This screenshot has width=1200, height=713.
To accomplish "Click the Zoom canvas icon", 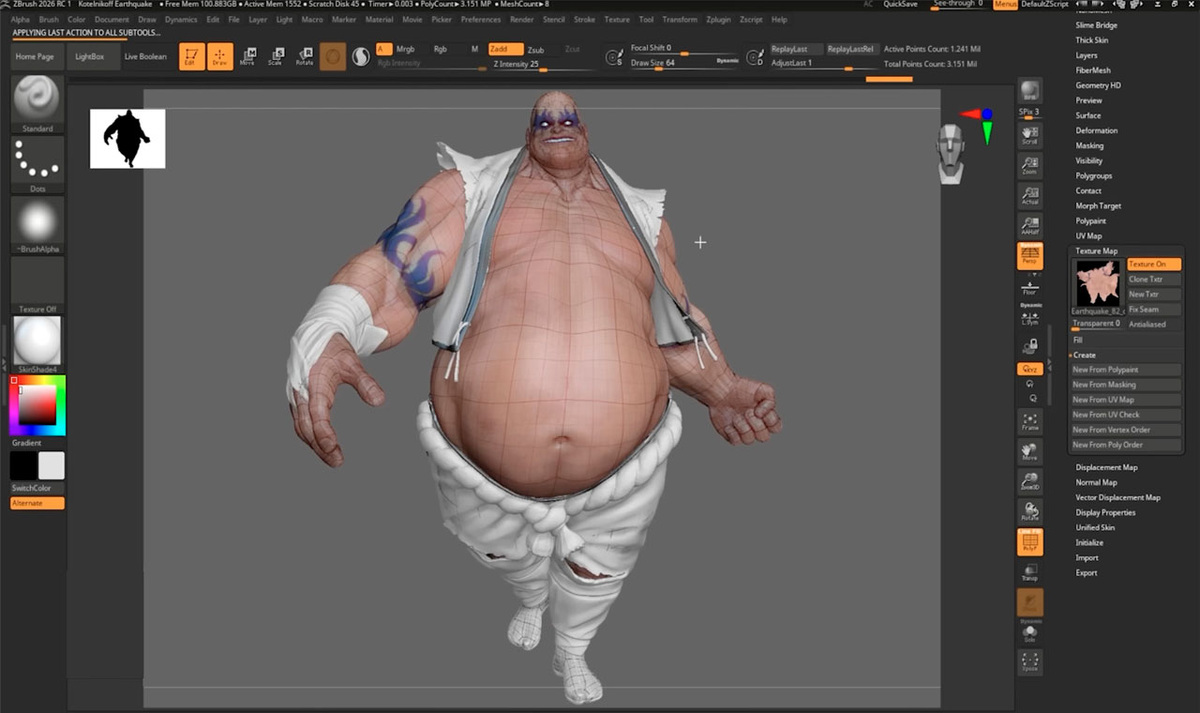I will click(1030, 165).
